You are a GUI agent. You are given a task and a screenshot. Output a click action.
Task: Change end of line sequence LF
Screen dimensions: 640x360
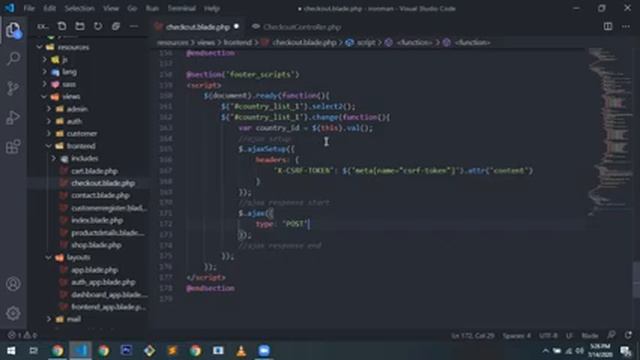(569, 336)
